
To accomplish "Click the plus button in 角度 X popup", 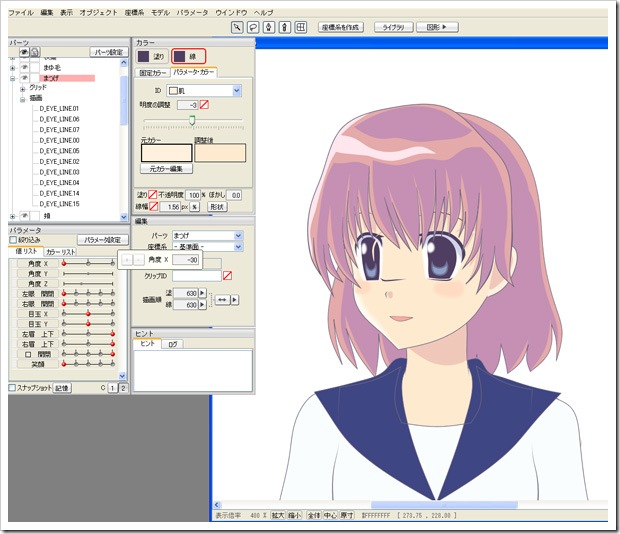I will coord(127,260).
